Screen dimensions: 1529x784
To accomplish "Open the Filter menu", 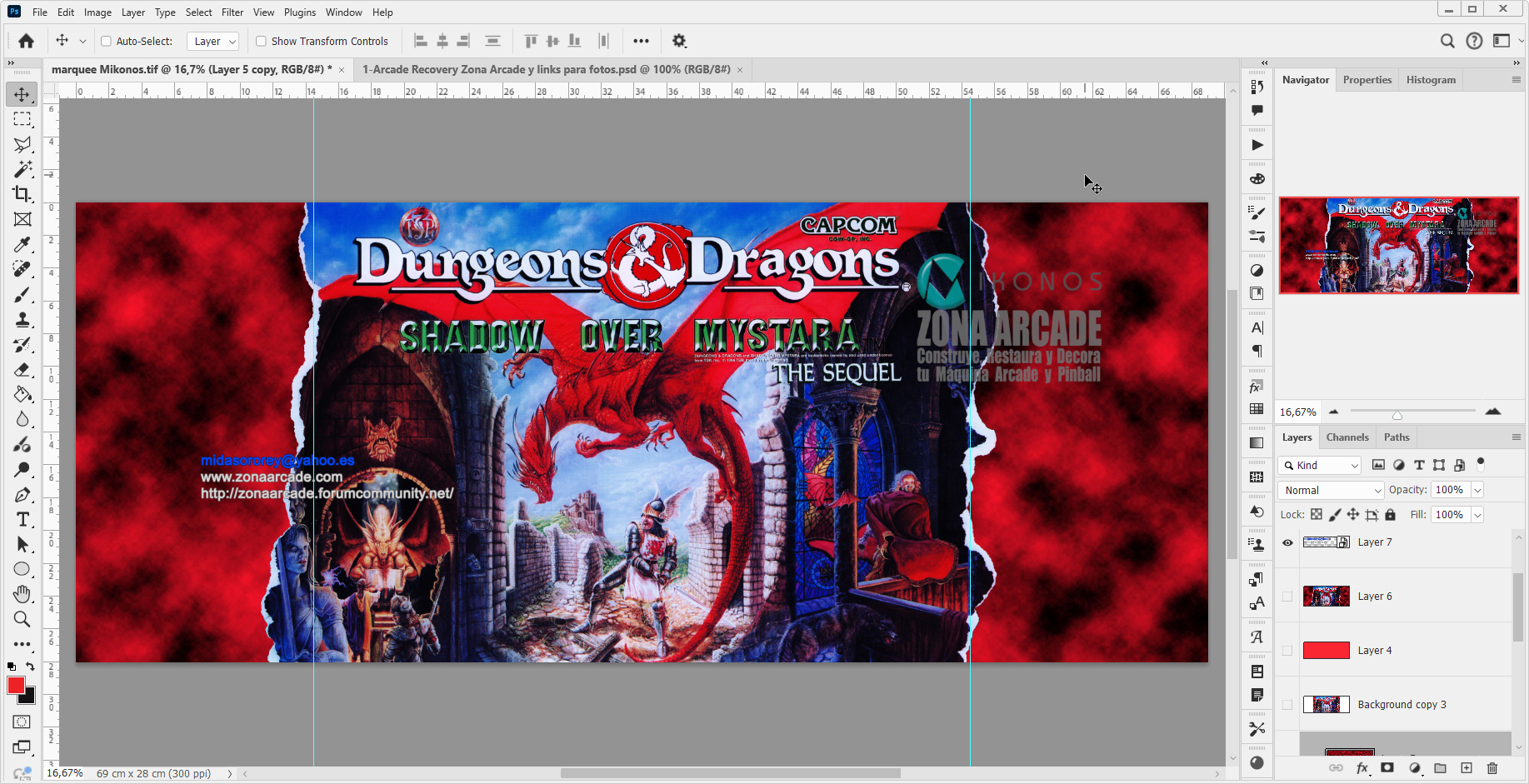I will [232, 12].
